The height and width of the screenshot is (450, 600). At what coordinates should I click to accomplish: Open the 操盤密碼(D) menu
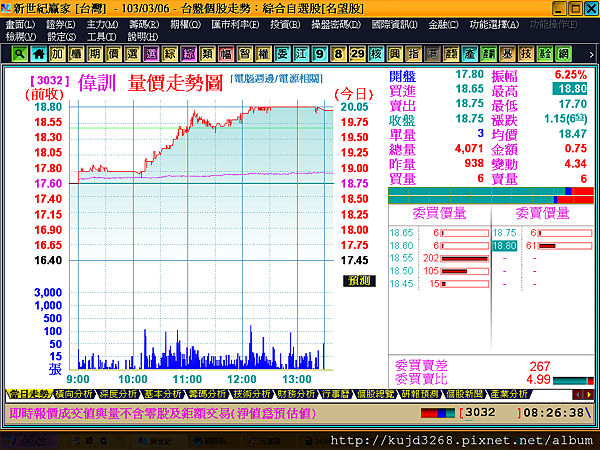336,24
